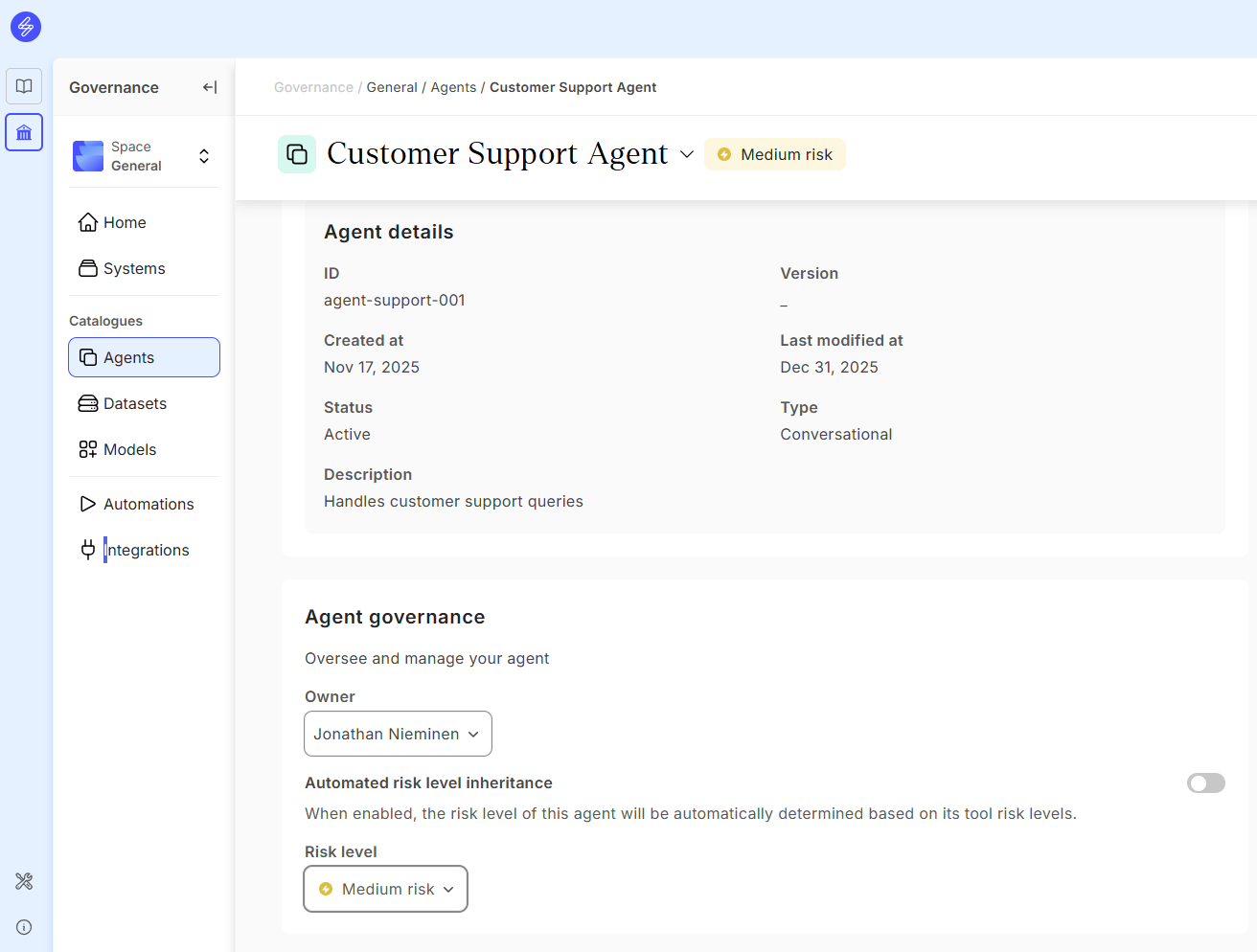Enable Automated risk level inheritance toggle

[1205, 783]
